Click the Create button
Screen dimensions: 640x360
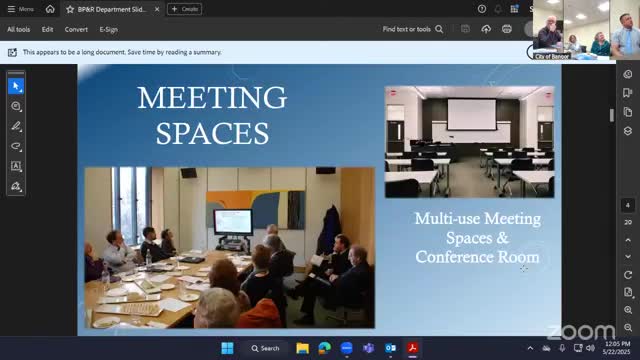coord(184,9)
